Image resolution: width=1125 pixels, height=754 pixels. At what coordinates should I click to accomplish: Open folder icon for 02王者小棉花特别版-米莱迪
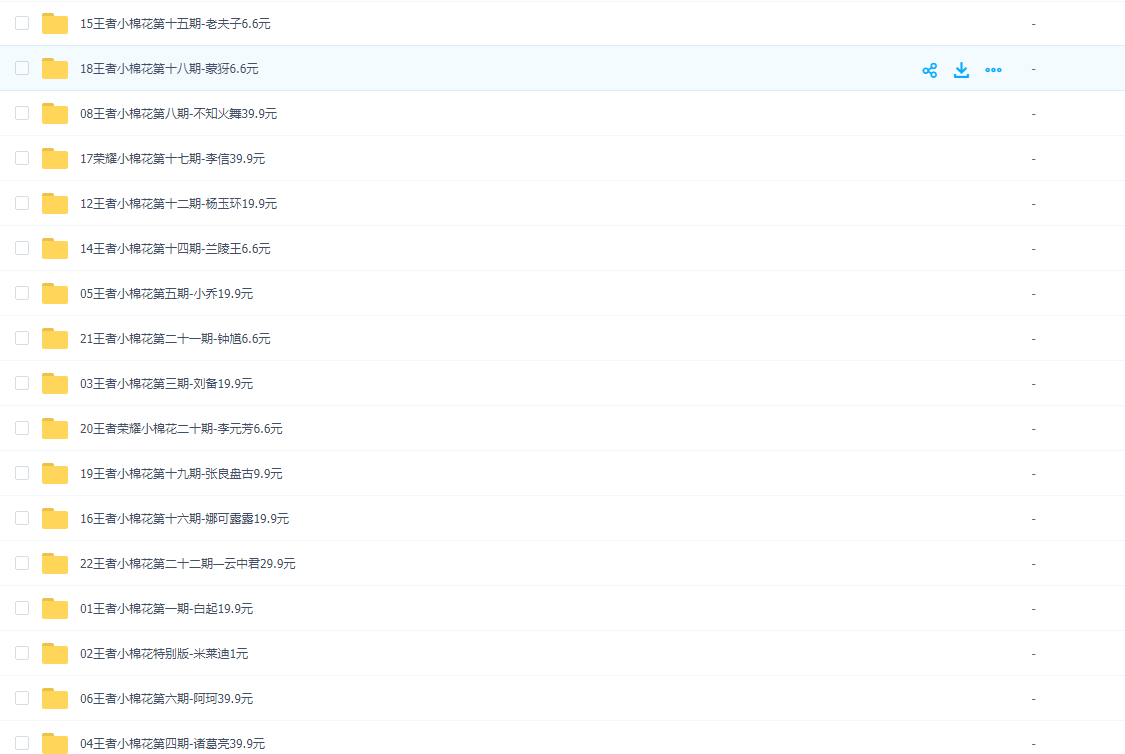click(55, 654)
